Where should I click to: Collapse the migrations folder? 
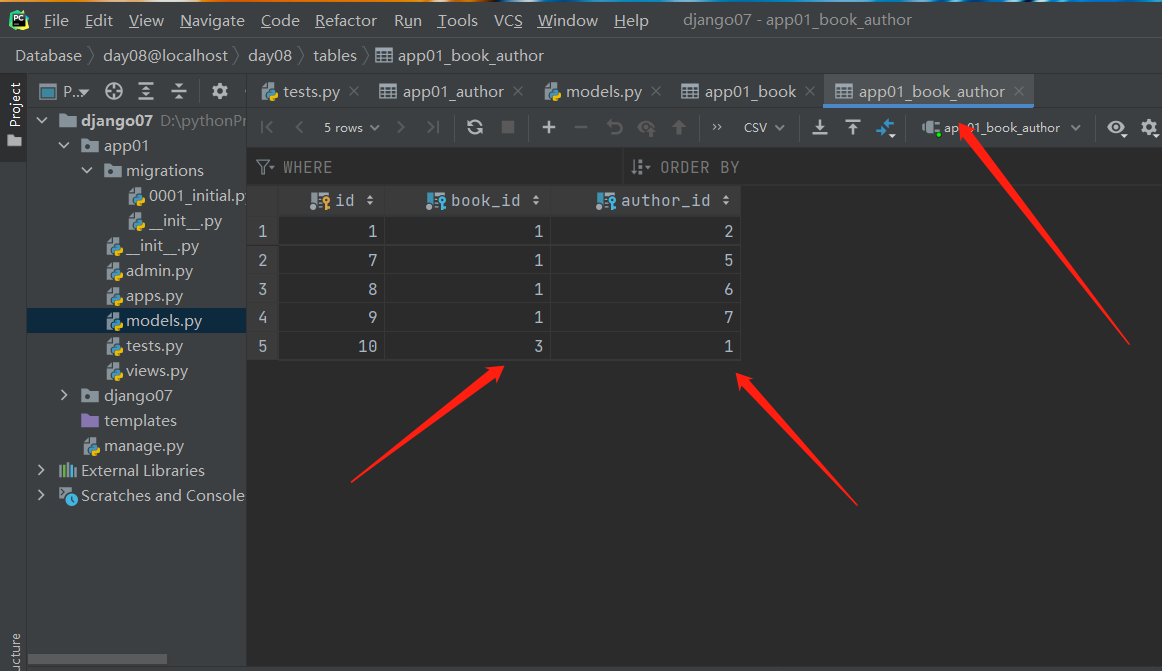pos(87,171)
